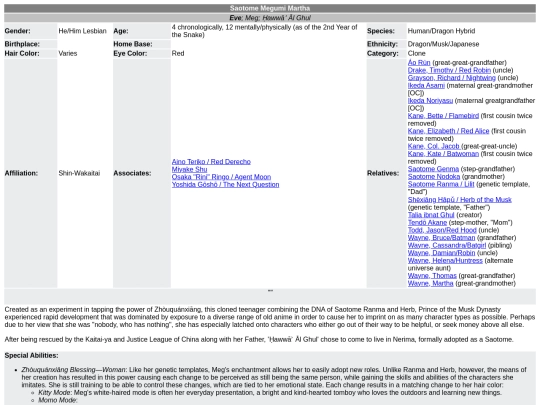Open Kane, Kate / Batwoman link
The width and height of the screenshot is (540, 405).
tap(443, 154)
